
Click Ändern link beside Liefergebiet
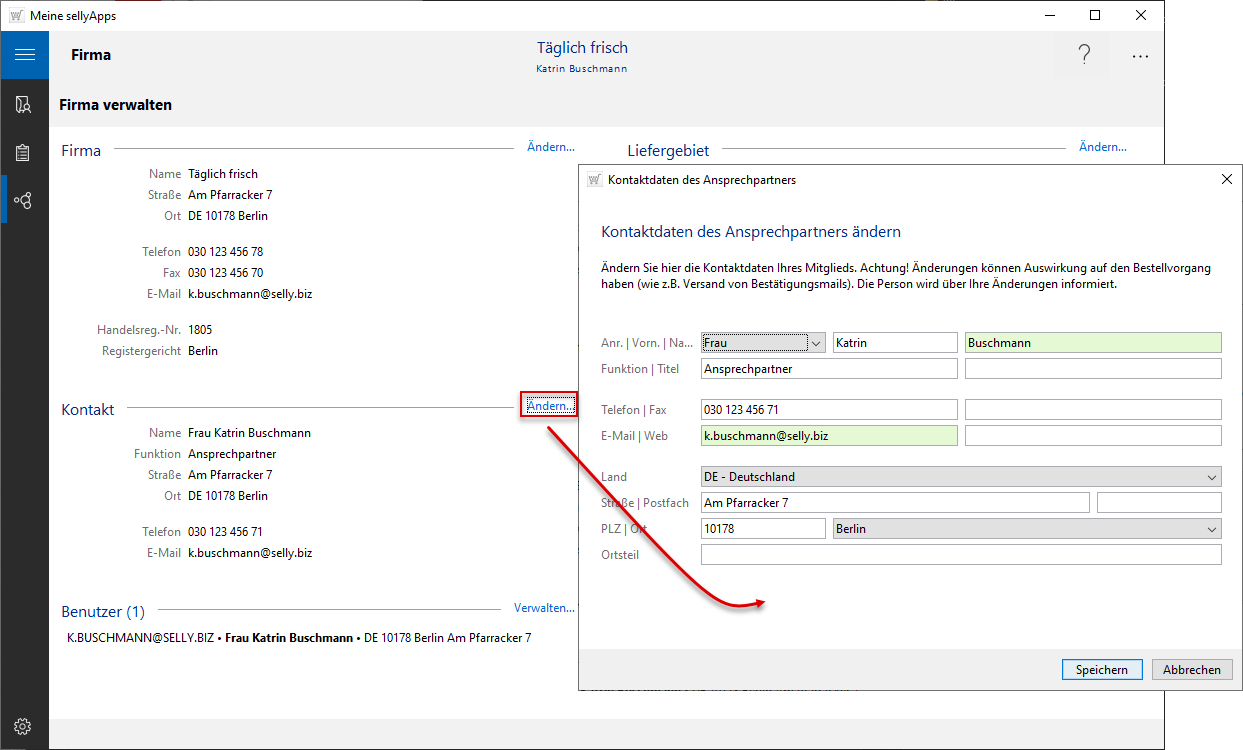1102,147
